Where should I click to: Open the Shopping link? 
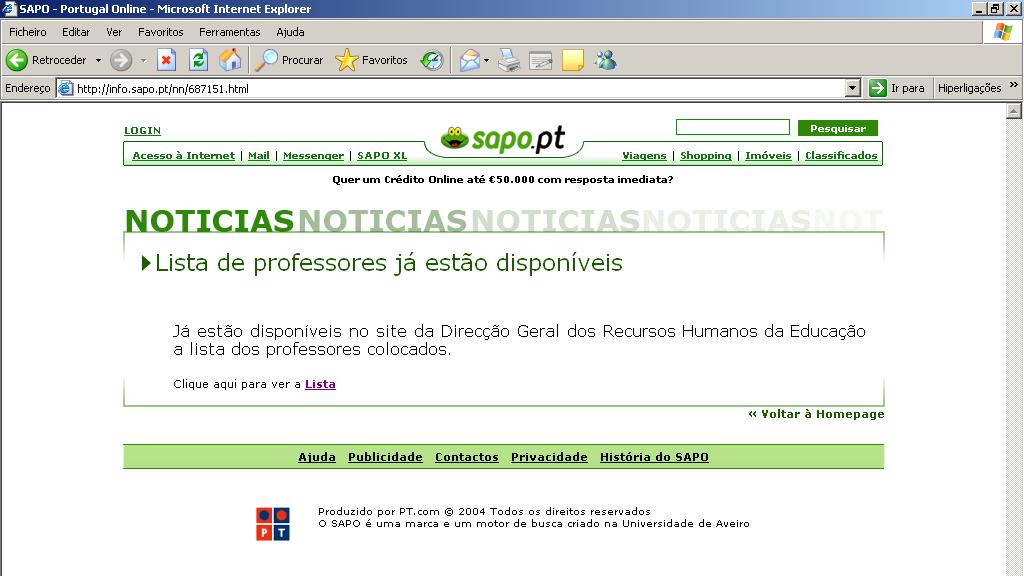706,155
